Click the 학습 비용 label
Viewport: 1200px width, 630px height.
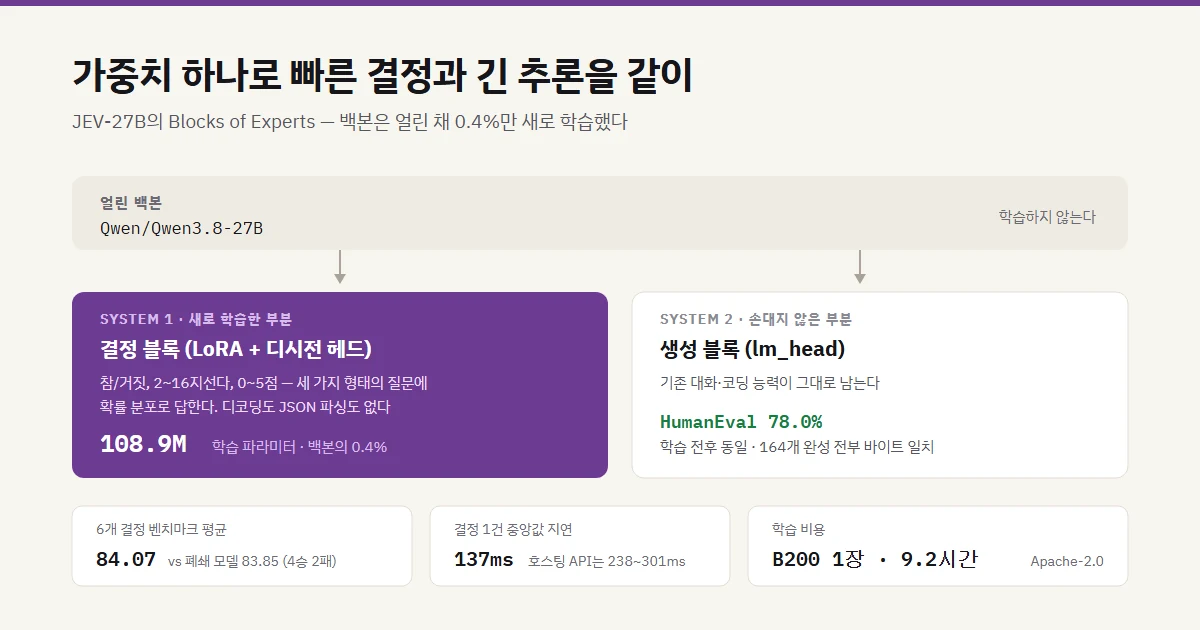tap(799, 529)
